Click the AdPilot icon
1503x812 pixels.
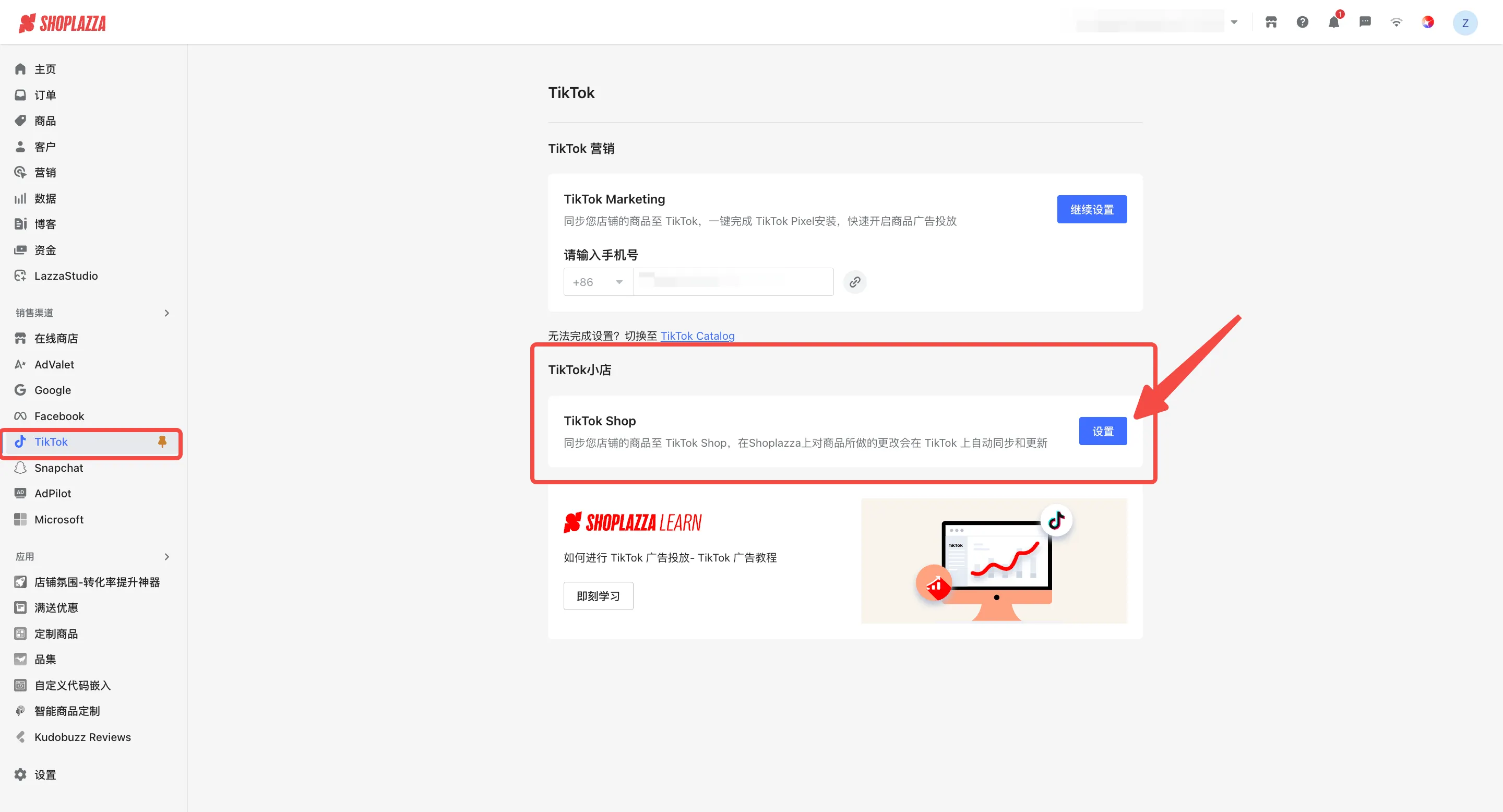(20, 494)
